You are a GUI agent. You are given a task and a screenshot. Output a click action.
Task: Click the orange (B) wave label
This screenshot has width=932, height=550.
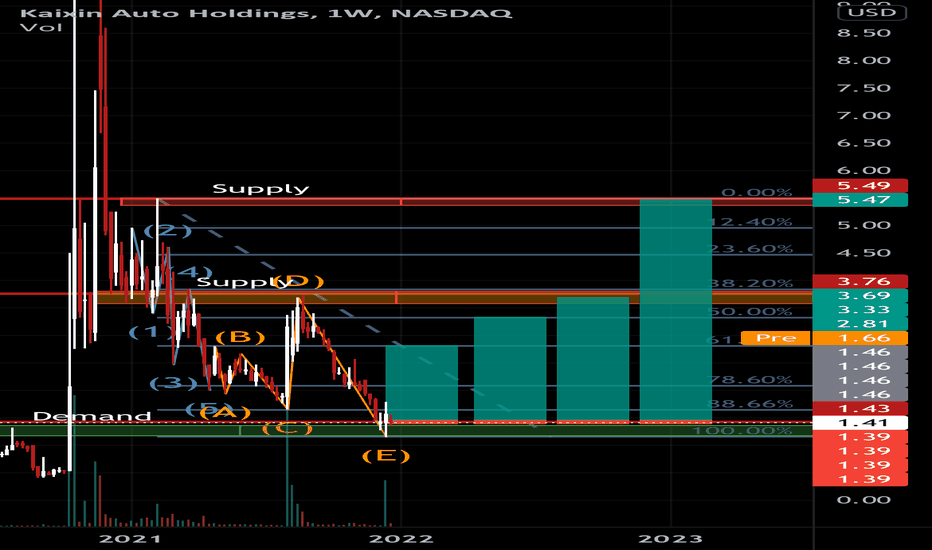click(240, 338)
